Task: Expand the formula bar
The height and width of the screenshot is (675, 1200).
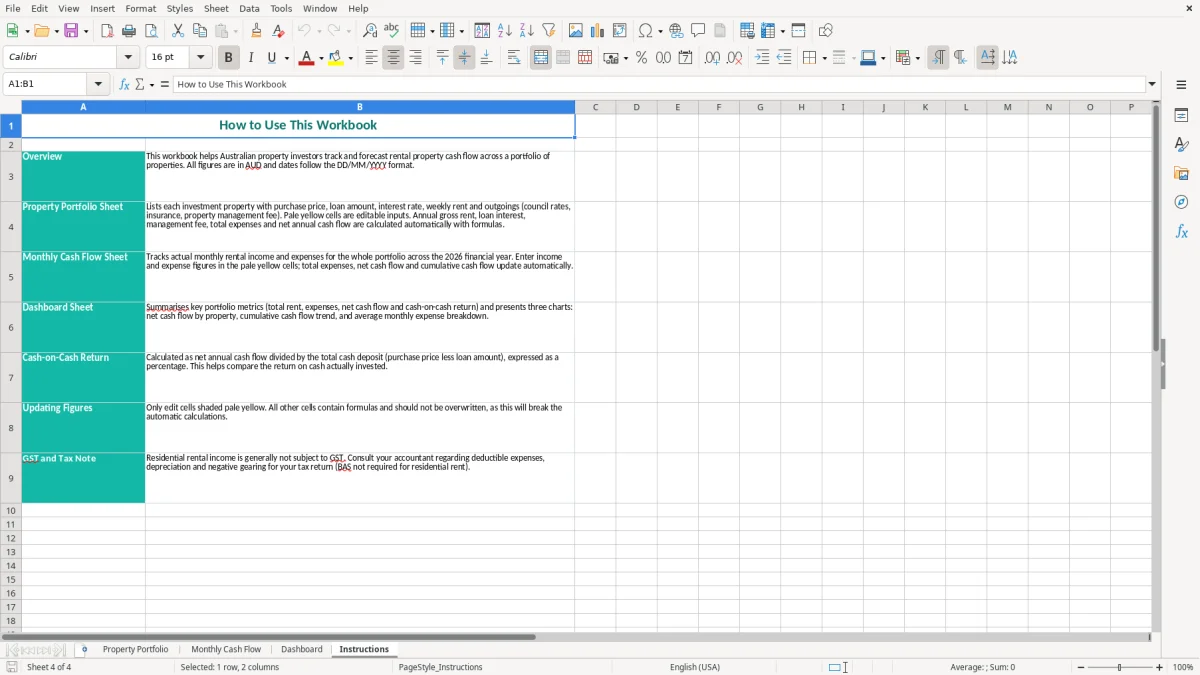Action: point(1152,85)
